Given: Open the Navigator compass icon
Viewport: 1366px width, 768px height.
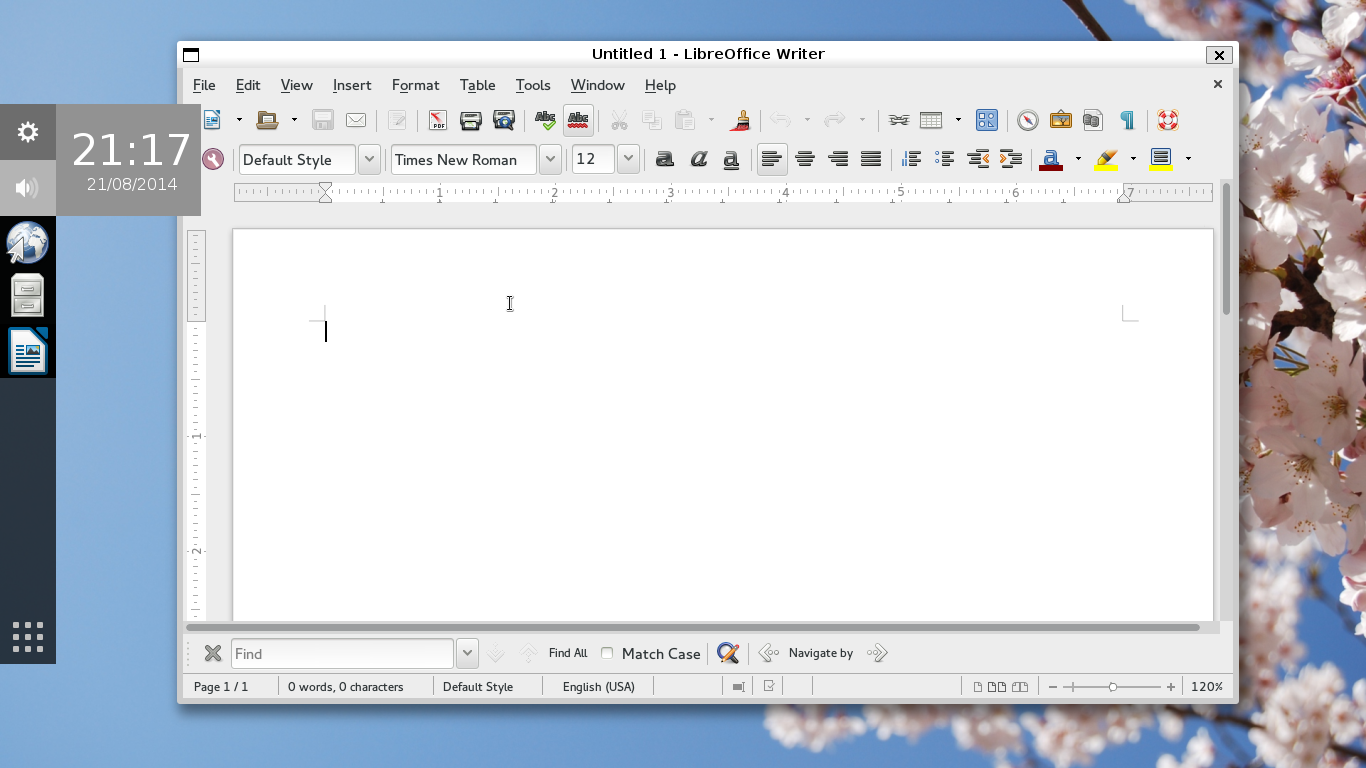Looking at the screenshot, I should point(1028,121).
